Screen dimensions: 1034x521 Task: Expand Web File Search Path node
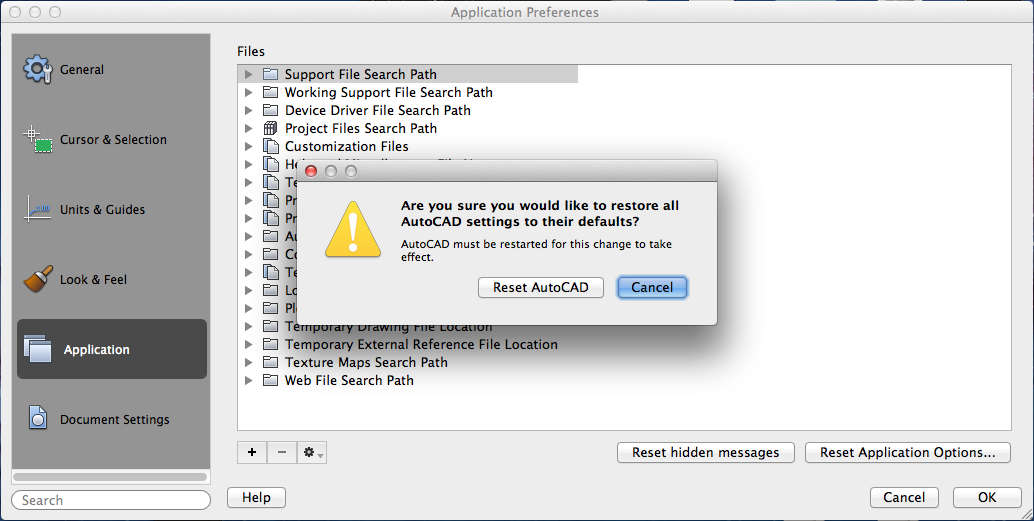click(249, 380)
